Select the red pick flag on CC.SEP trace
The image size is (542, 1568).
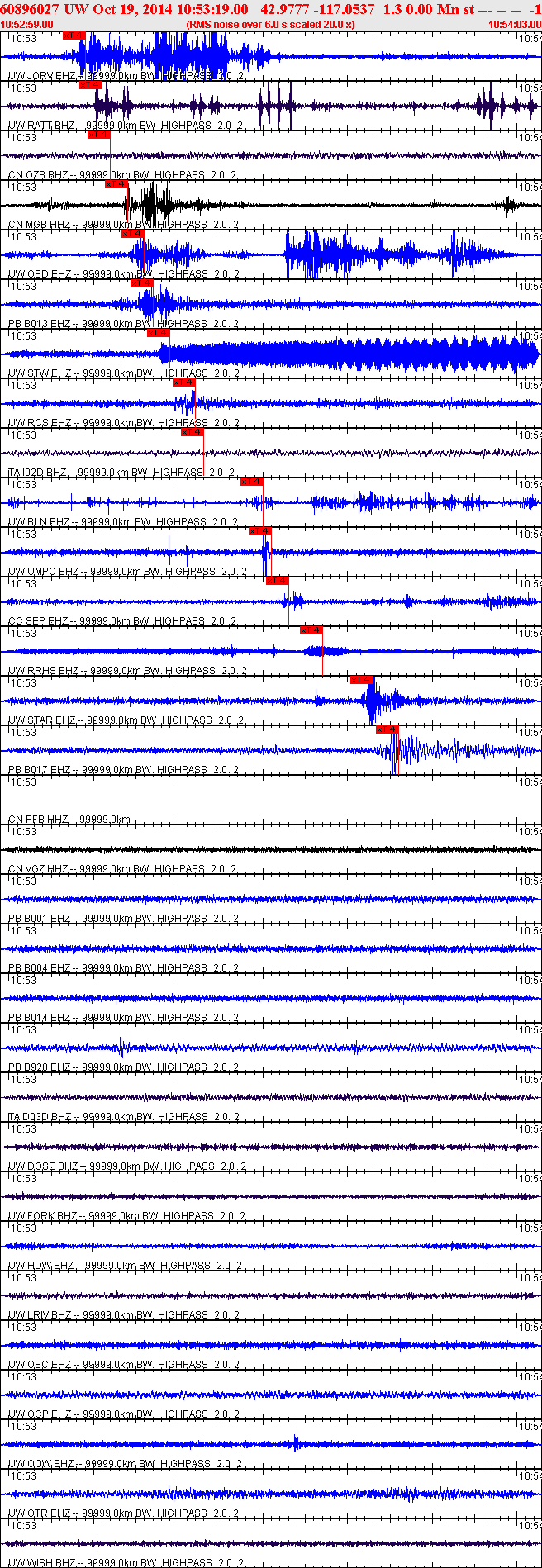(x=278, y=581)
